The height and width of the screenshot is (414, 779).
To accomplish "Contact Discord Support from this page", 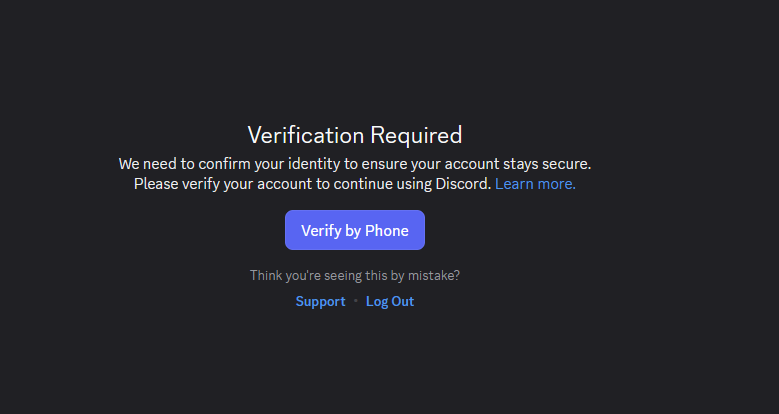I will pyautogui.click(x=320, y=301).
